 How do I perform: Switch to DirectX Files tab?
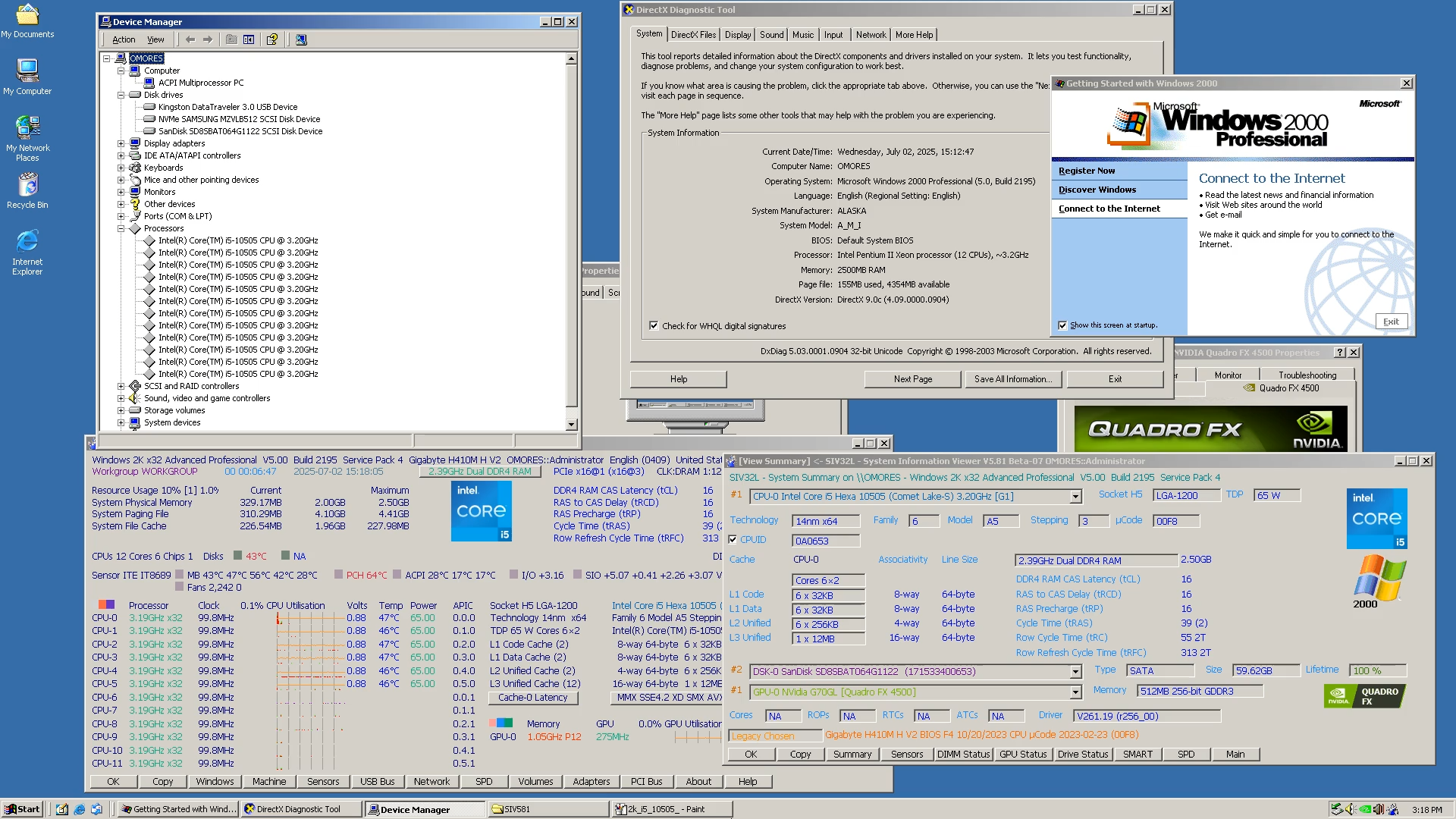[693, 35]
